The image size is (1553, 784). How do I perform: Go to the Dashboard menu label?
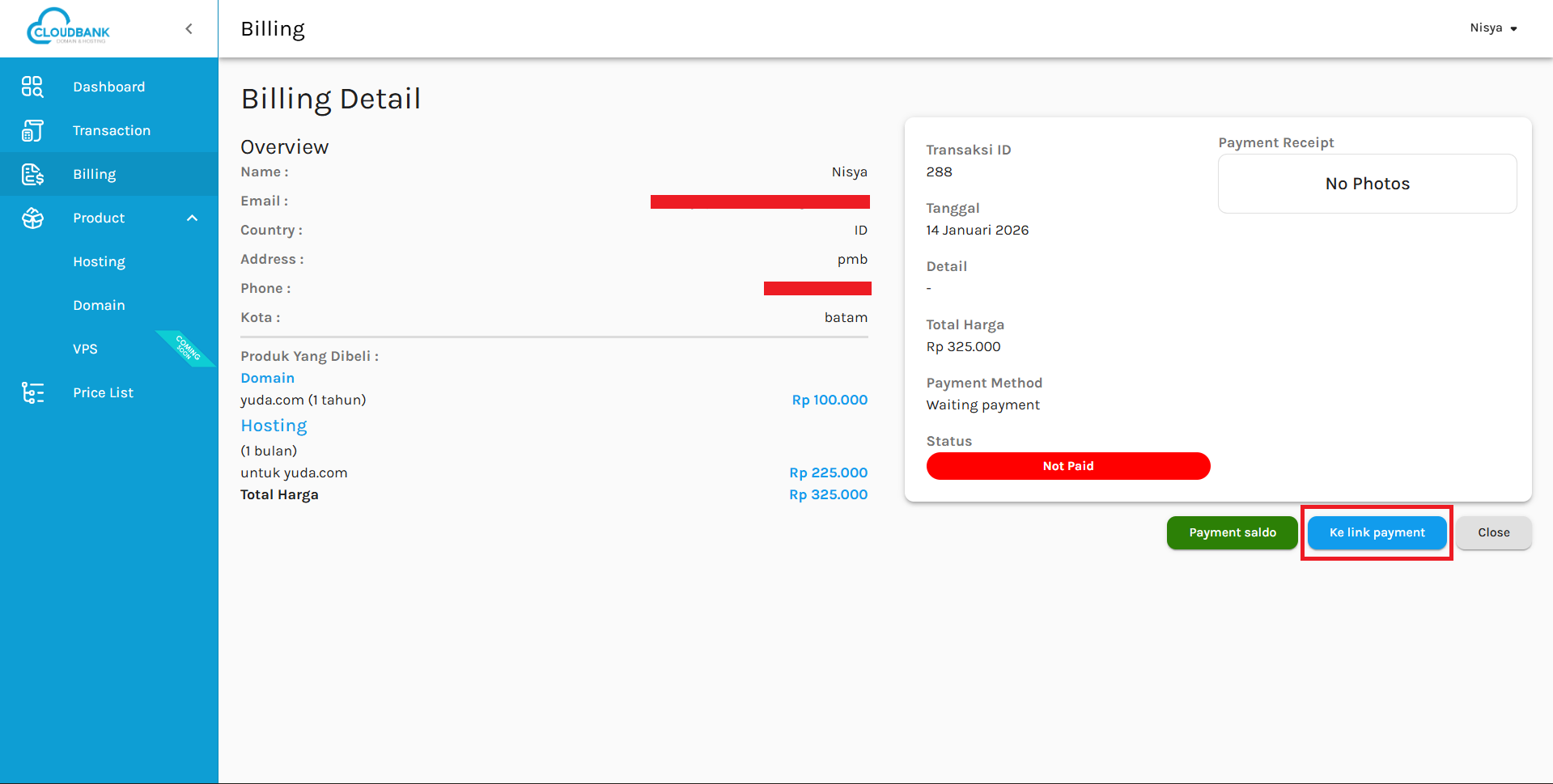tap(108, 87)
